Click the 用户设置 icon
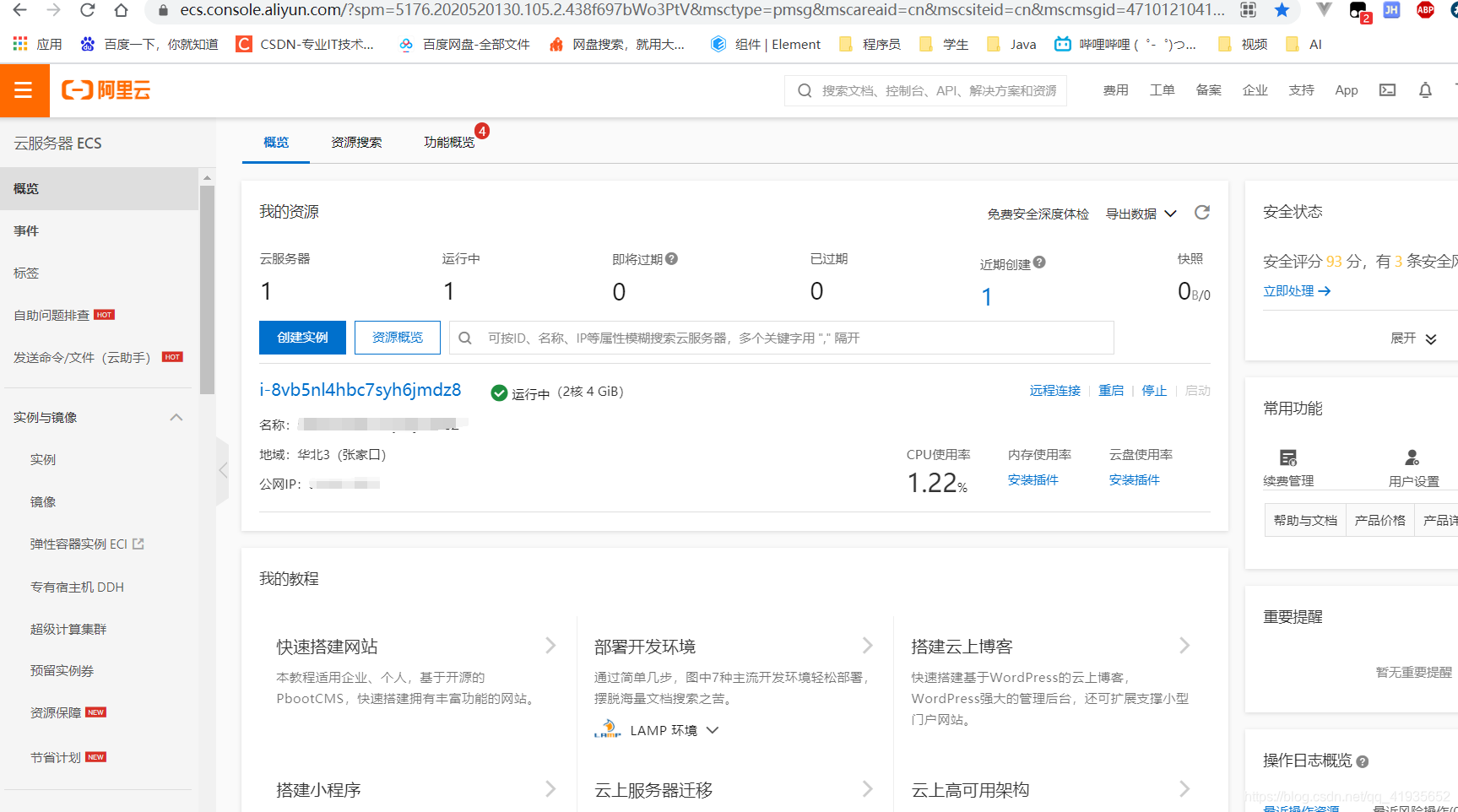 coord(1412,457)
